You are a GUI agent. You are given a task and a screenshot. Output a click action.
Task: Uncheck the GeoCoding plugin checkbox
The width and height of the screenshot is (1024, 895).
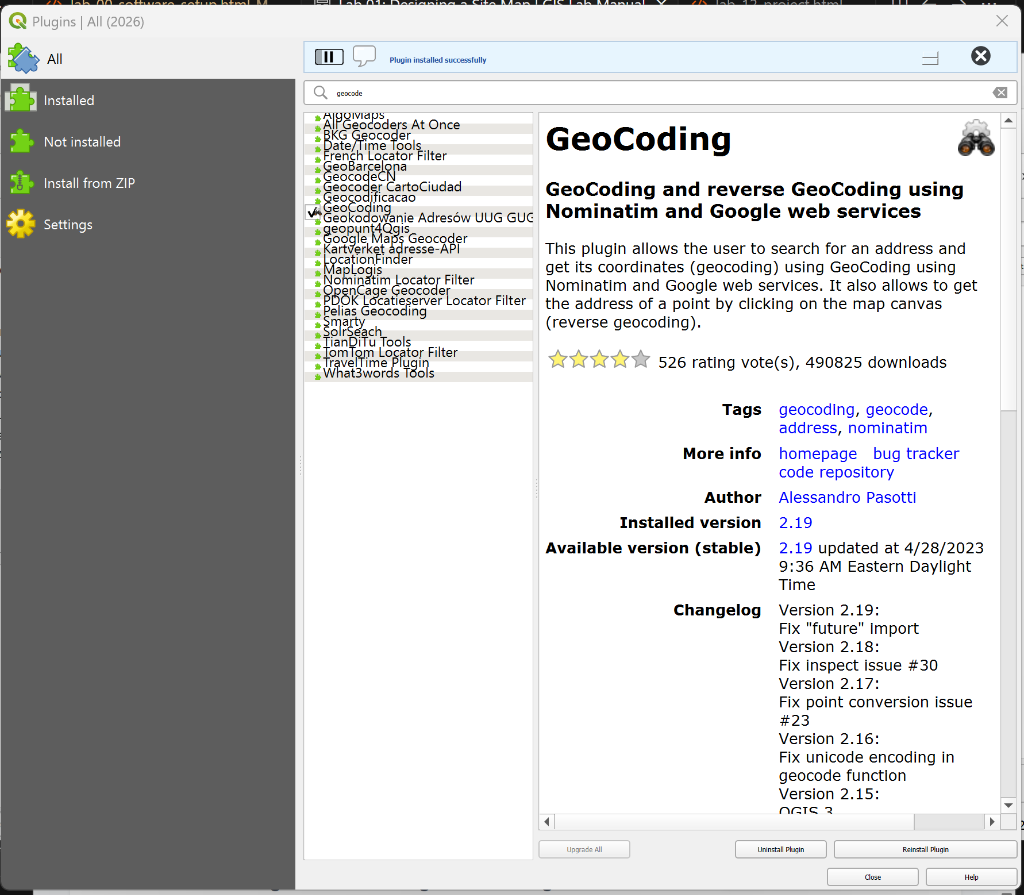click(313, 213)
